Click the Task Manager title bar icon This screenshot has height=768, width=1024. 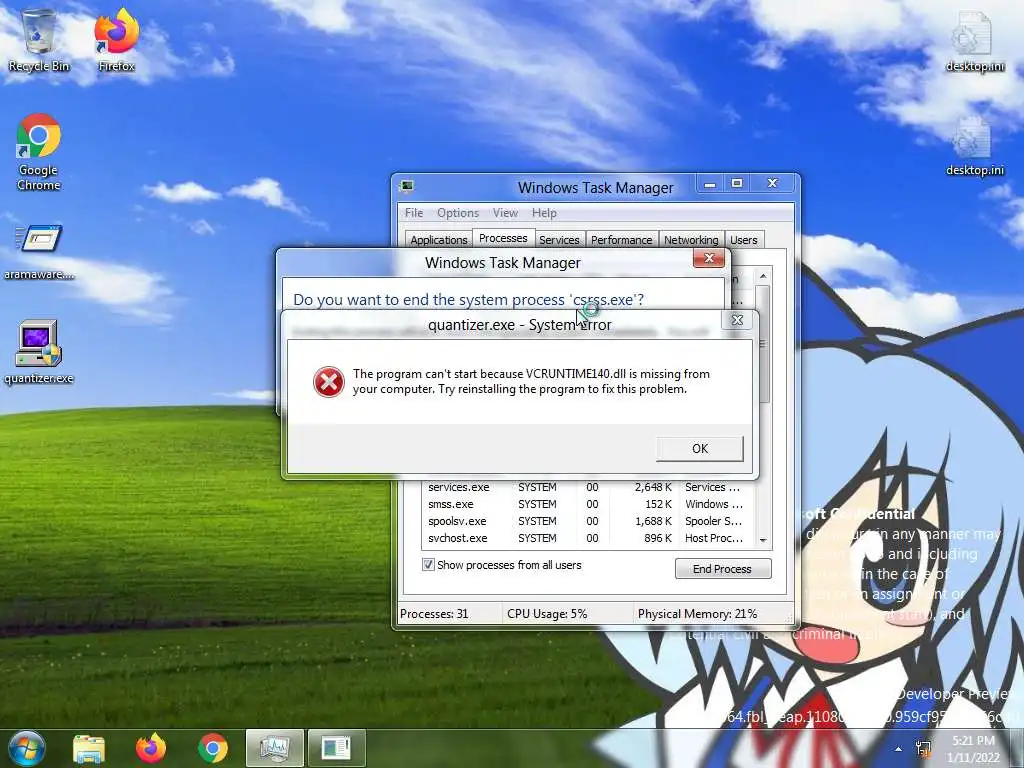407,187
